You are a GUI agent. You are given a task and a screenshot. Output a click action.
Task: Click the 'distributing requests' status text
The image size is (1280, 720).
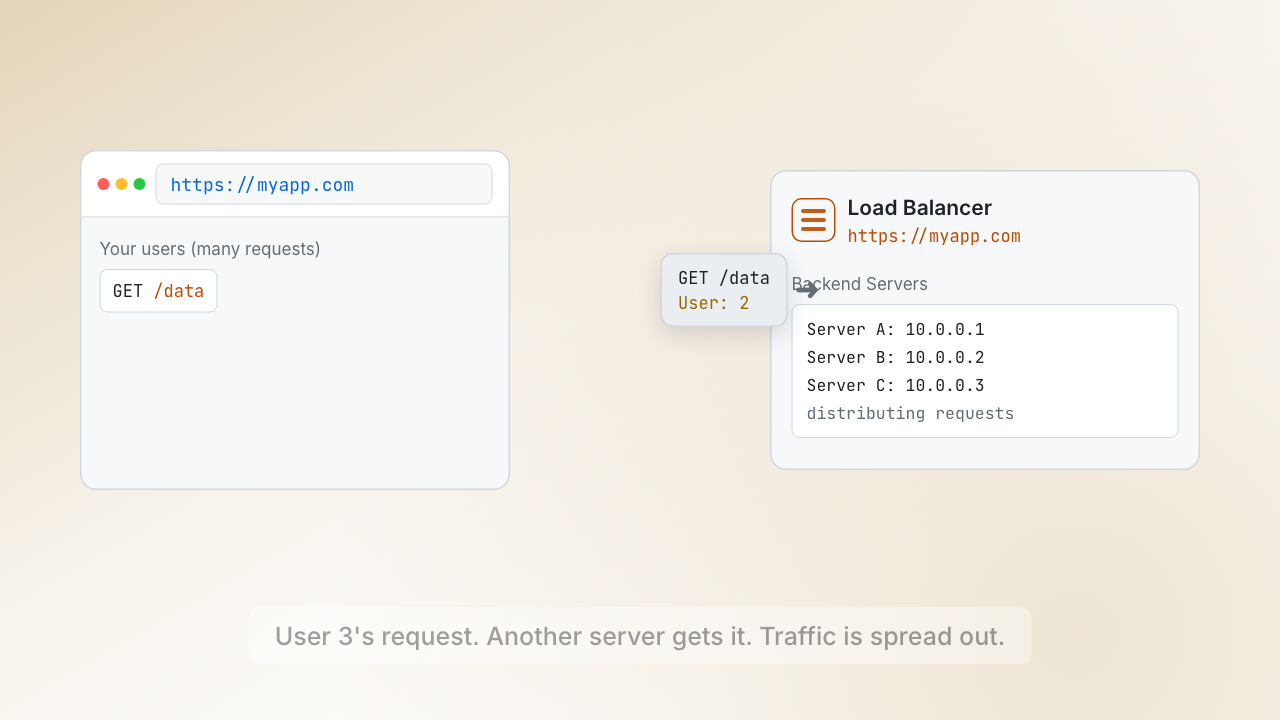point(910,413)
